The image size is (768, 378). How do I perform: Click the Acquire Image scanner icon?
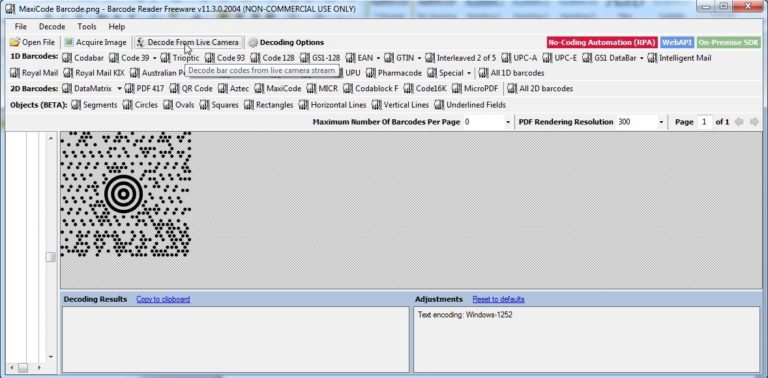(69, 43)
